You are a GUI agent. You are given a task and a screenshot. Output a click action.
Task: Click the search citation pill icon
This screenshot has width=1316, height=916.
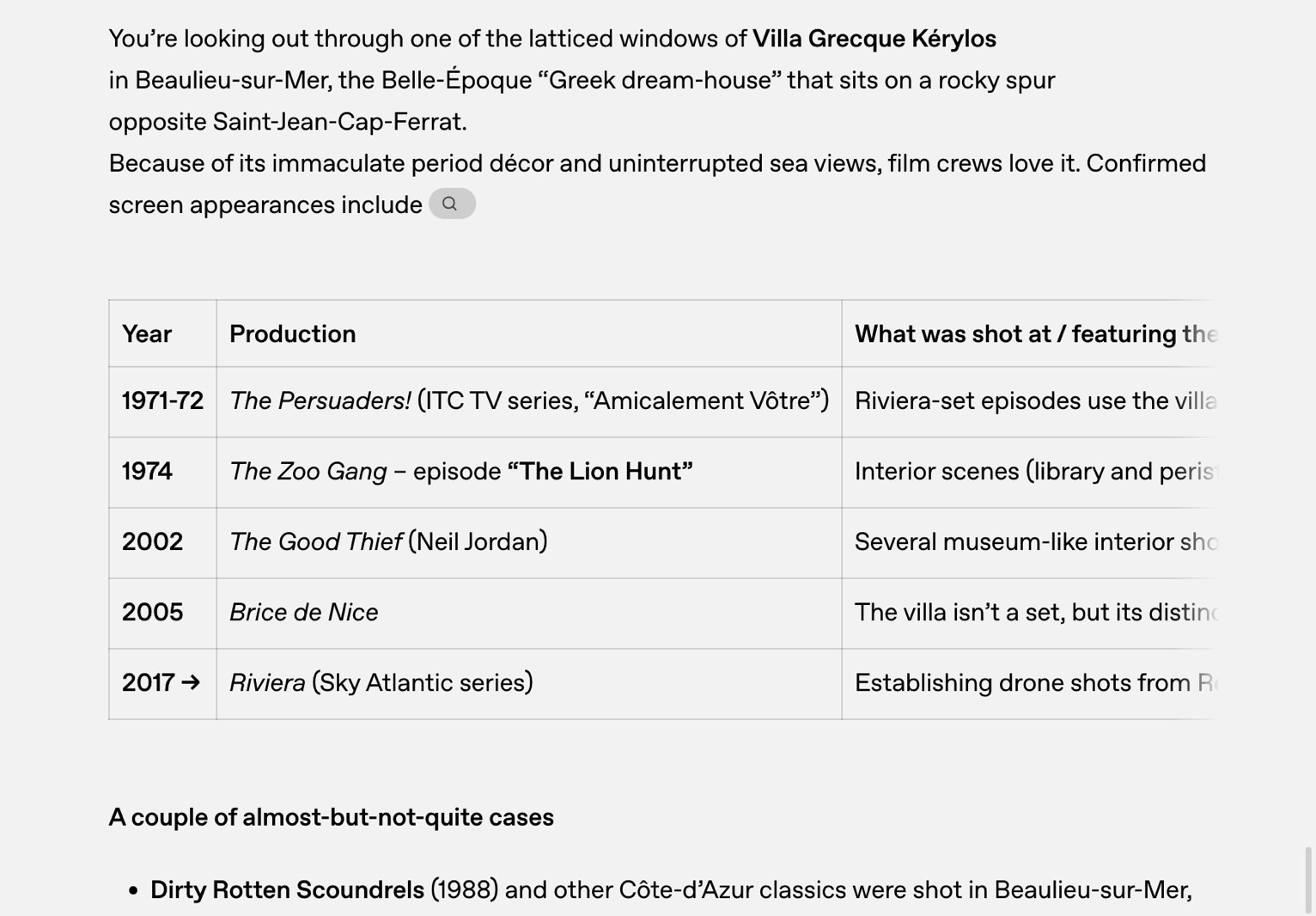452,204
